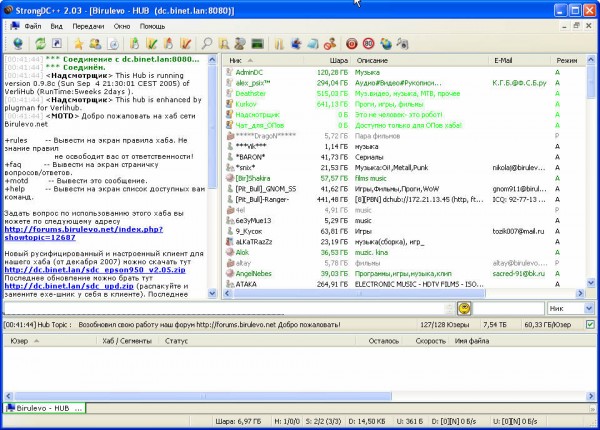Open Favorite Hubs with yellow star icon

78,43
